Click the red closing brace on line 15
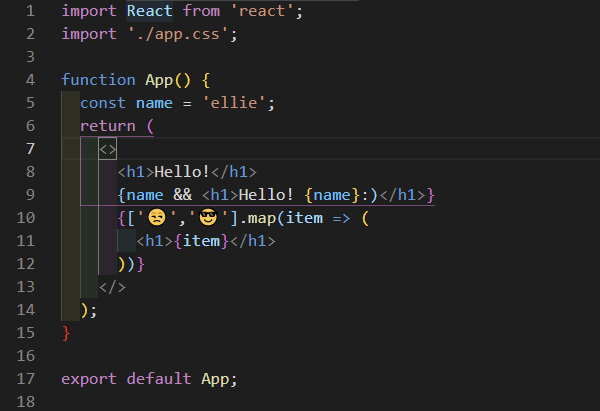Screen dimensions: 600x411 66,333
